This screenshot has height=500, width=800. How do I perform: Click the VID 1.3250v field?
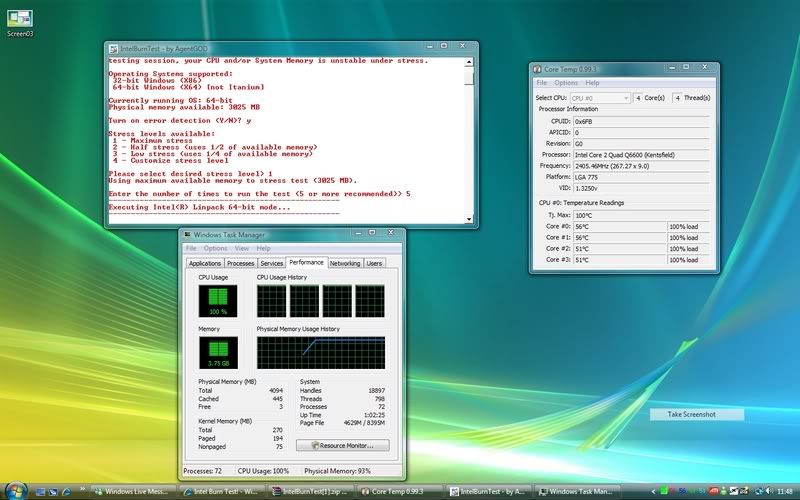pos(641,188)
